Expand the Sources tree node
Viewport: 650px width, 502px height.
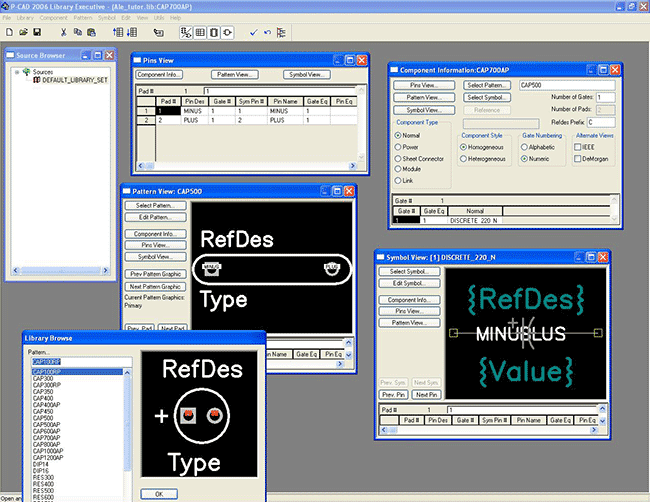tap(17, 72)
